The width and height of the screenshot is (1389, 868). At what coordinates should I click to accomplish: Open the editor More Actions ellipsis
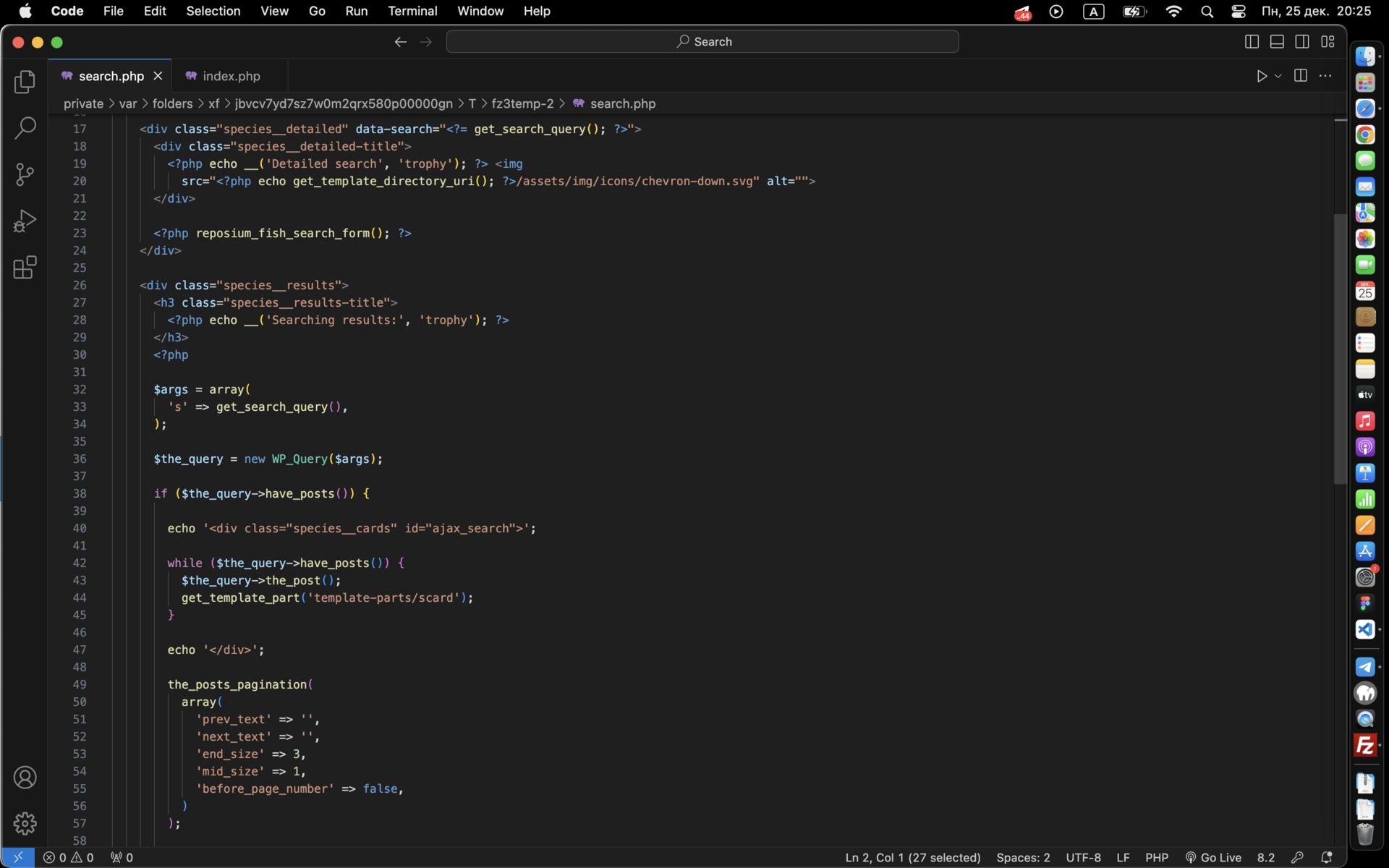1325,76
